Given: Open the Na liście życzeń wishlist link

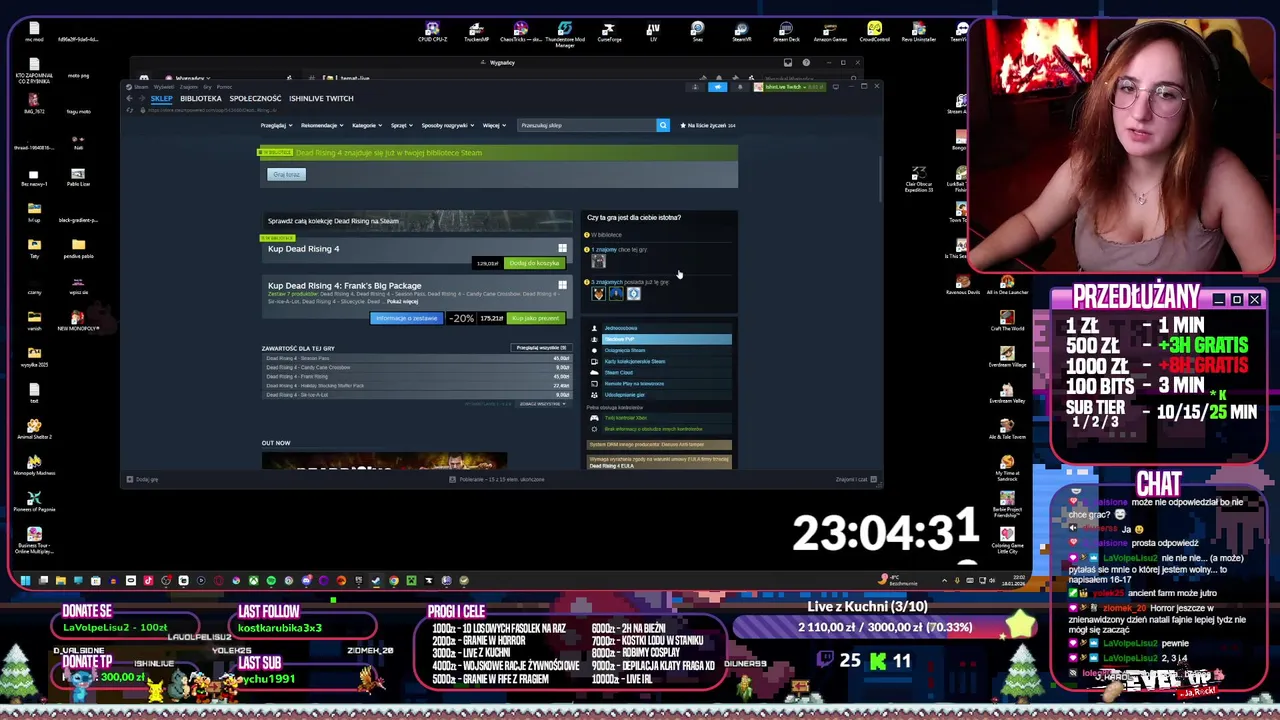Looking at the screenshot, I should click(x=708, y=126).
